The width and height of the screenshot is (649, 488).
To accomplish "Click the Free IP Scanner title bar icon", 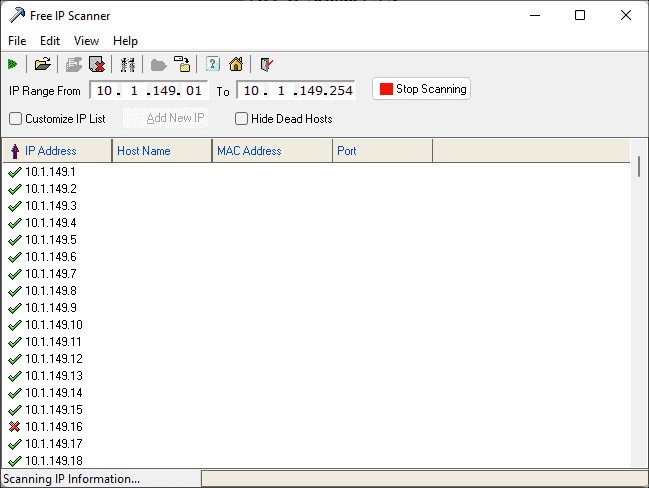I will [17, 15].
